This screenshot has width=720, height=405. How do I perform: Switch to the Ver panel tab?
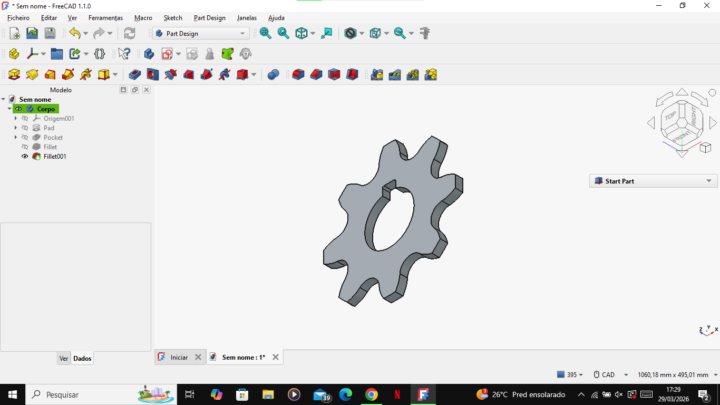click(63, 358)
